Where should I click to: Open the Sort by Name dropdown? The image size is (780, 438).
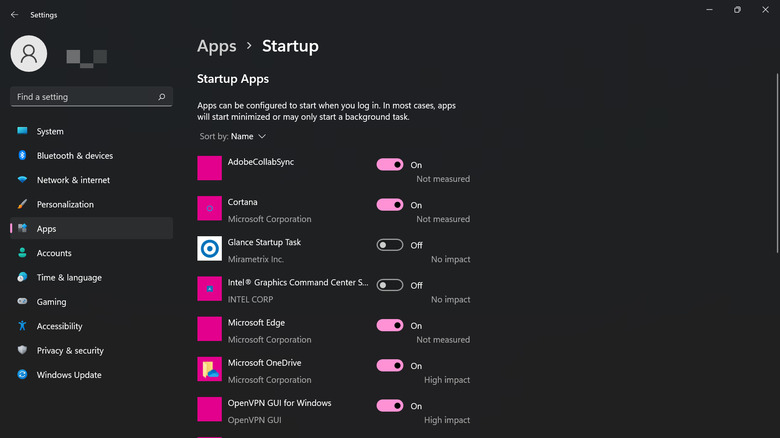tap(248, 136)
